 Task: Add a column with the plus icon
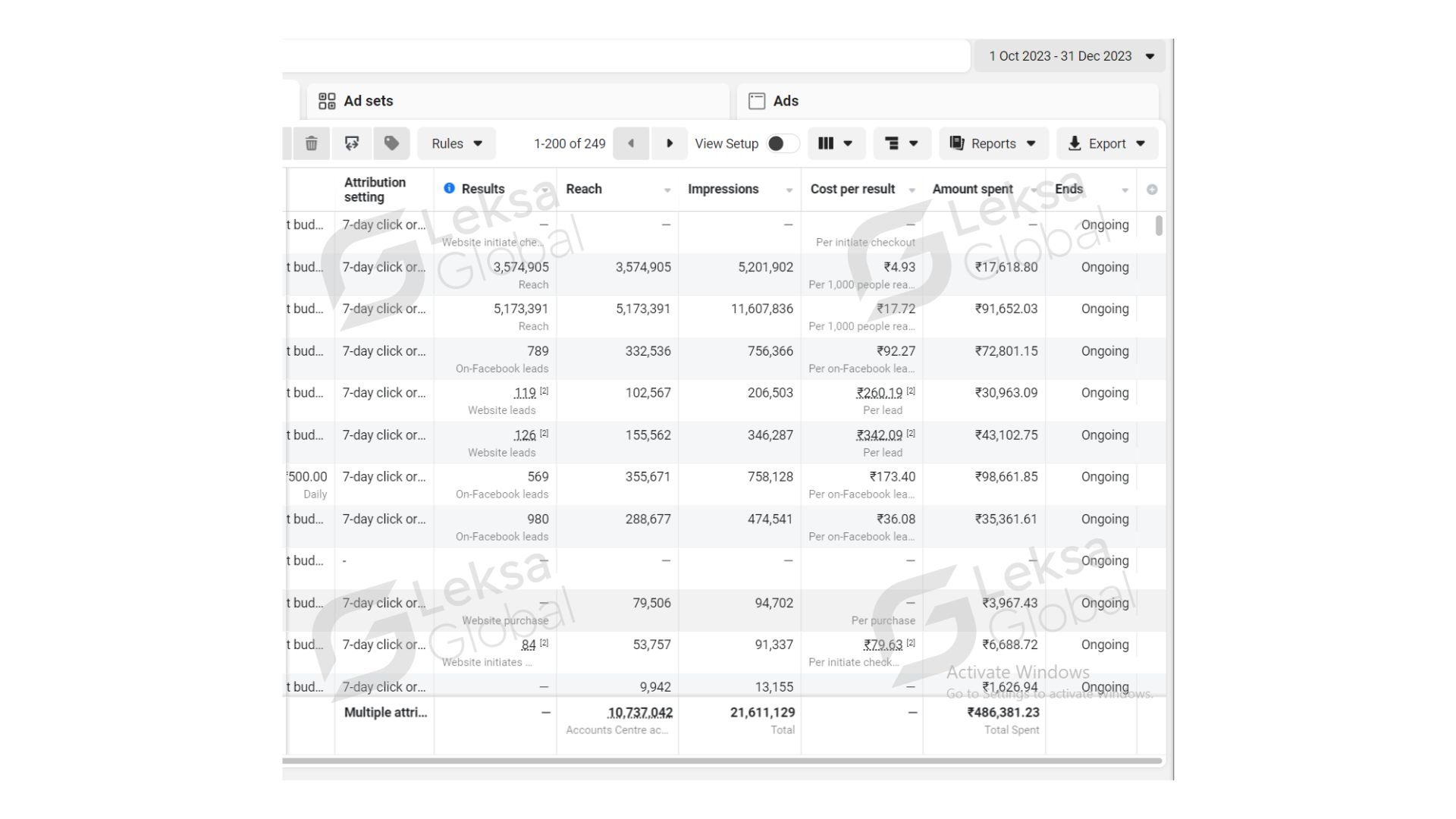coord(1151,190)
